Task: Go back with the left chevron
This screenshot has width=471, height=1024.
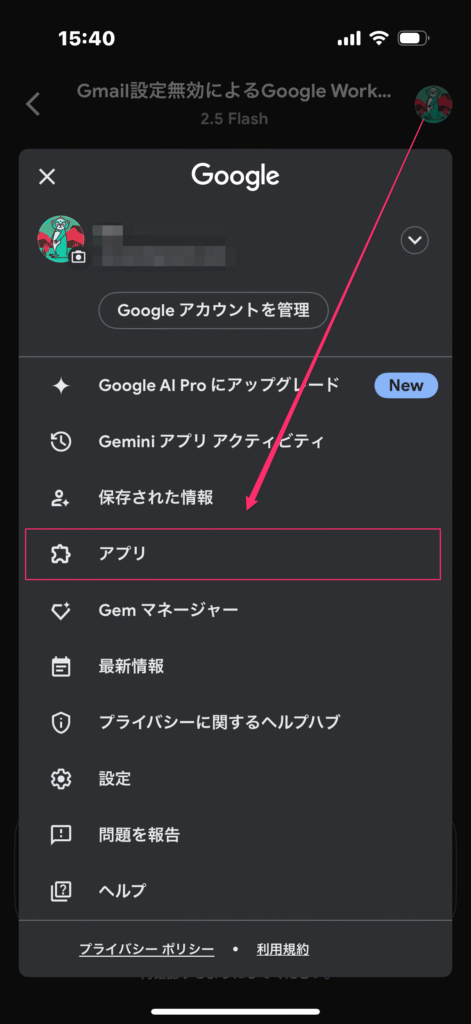Action: click(33, 104)
